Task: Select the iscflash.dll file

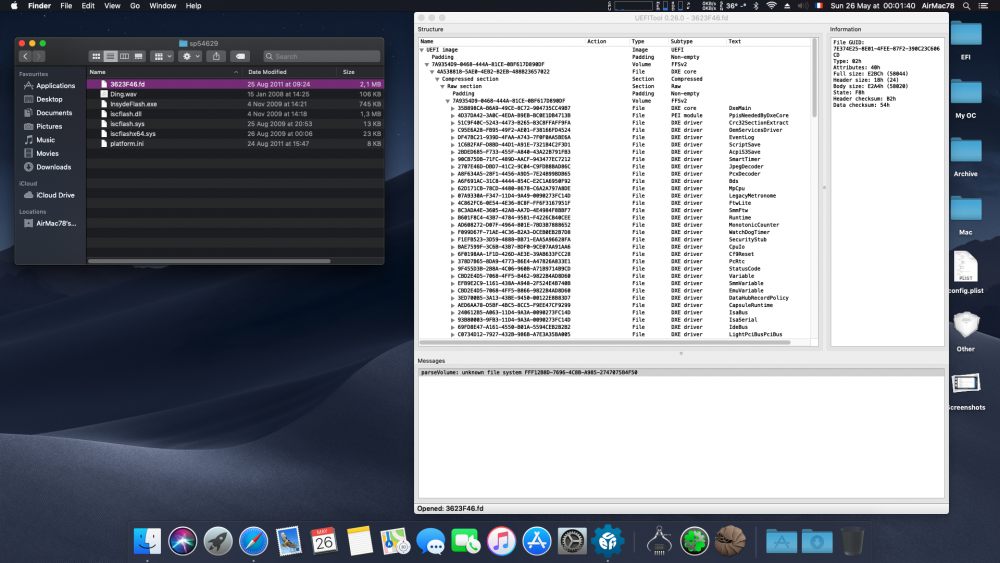Action: [235, 113]
